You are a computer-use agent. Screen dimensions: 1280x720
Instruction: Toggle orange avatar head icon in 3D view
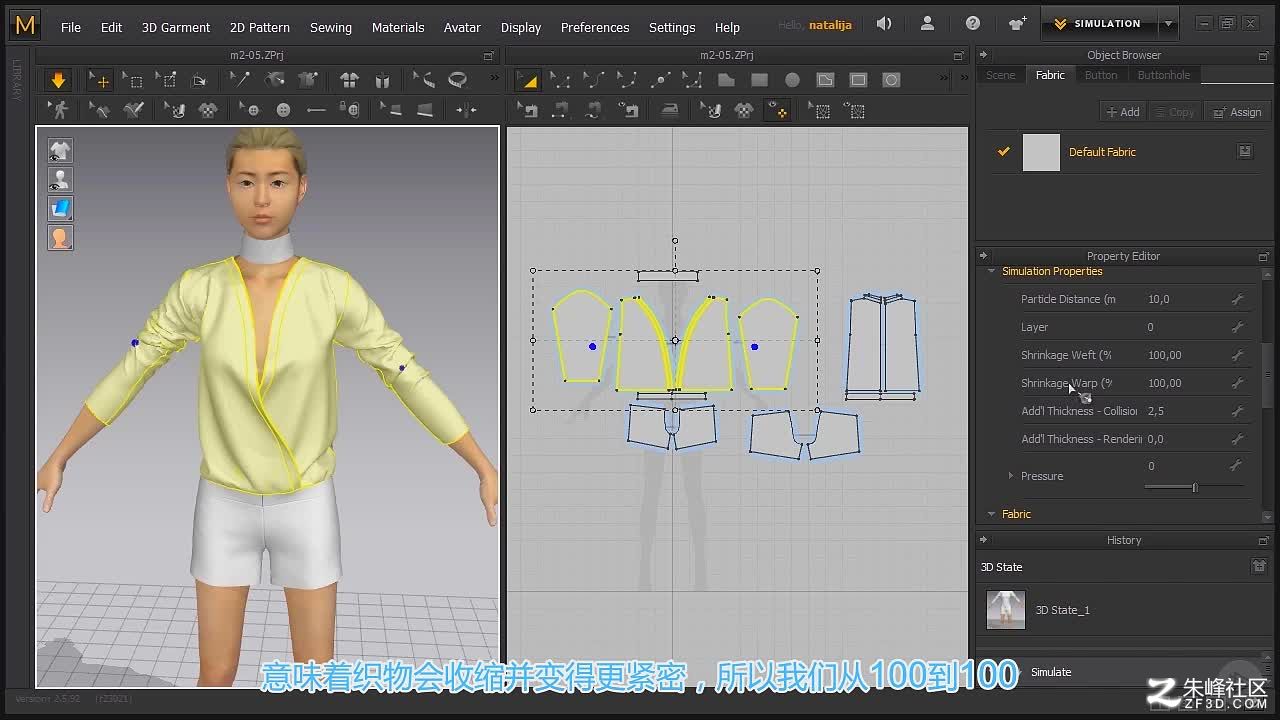60,238
